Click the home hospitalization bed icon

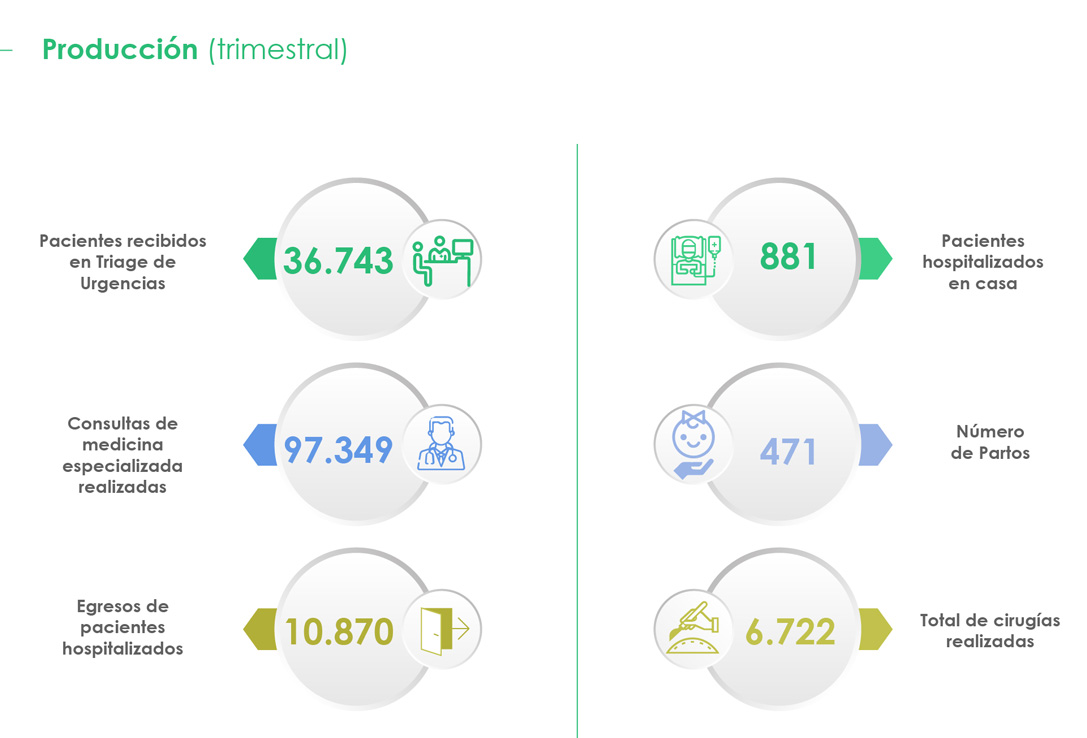pyautogui.click(x=695, y=260)
